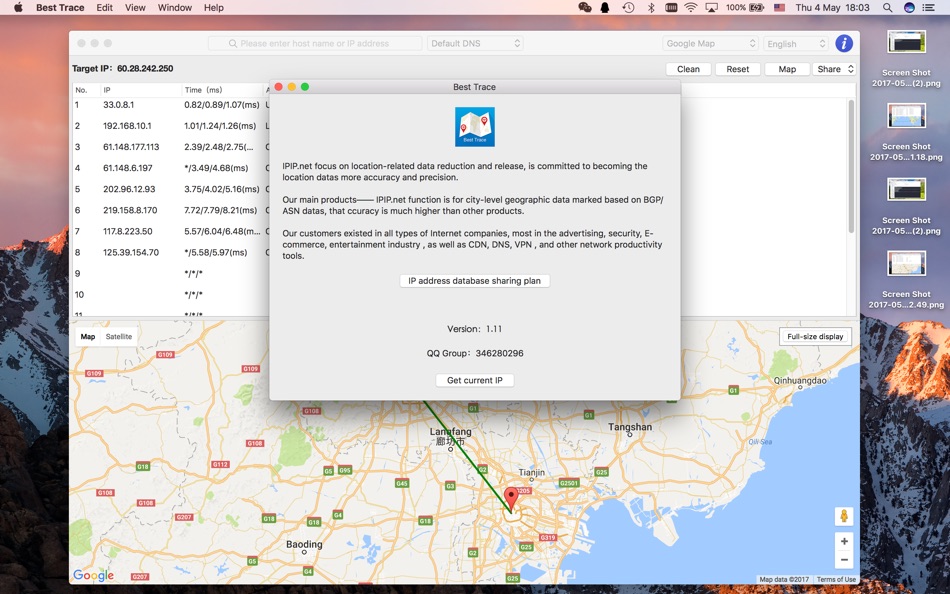This screenshot has width=950, height=594.
Task: Open the View menu
Action: coord(135,7)
